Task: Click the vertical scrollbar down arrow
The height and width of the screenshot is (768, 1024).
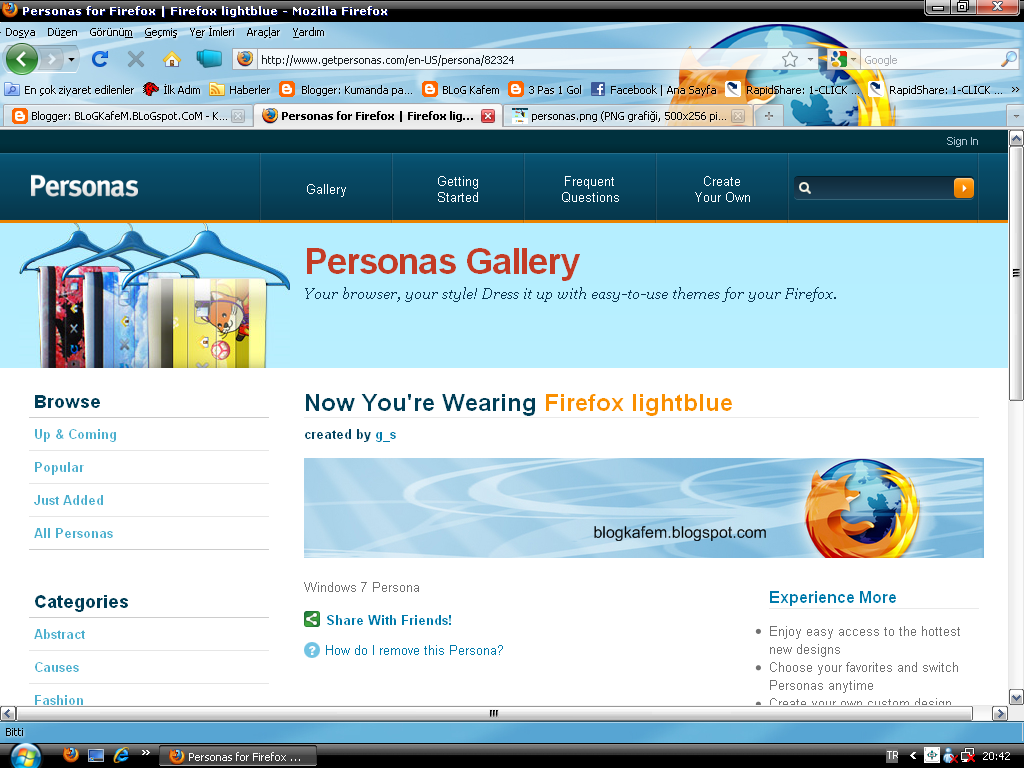Action: [1016, 697]
